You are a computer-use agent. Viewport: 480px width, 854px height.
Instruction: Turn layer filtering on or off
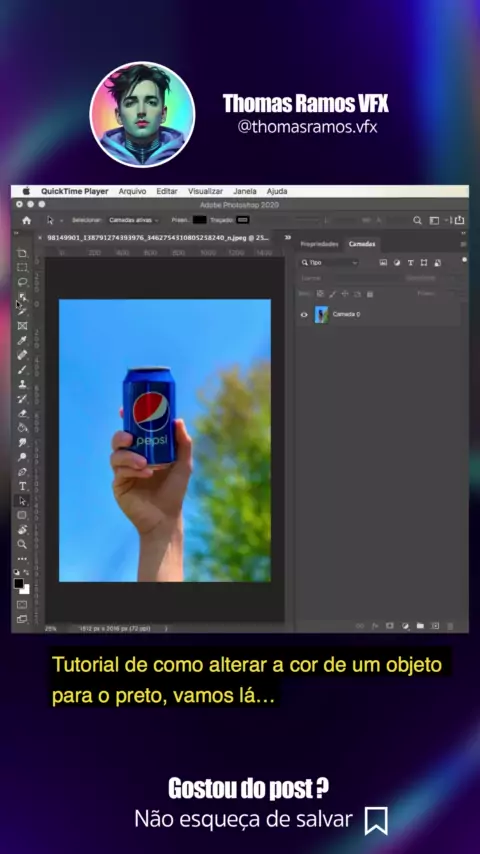point(464,260)
